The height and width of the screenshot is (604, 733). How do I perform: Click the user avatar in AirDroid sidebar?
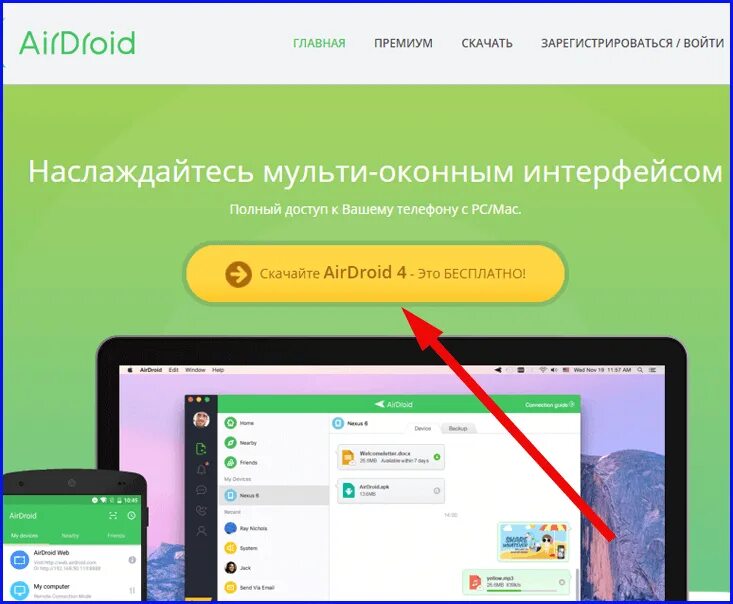pyautogui.click(x=201, y=419)
